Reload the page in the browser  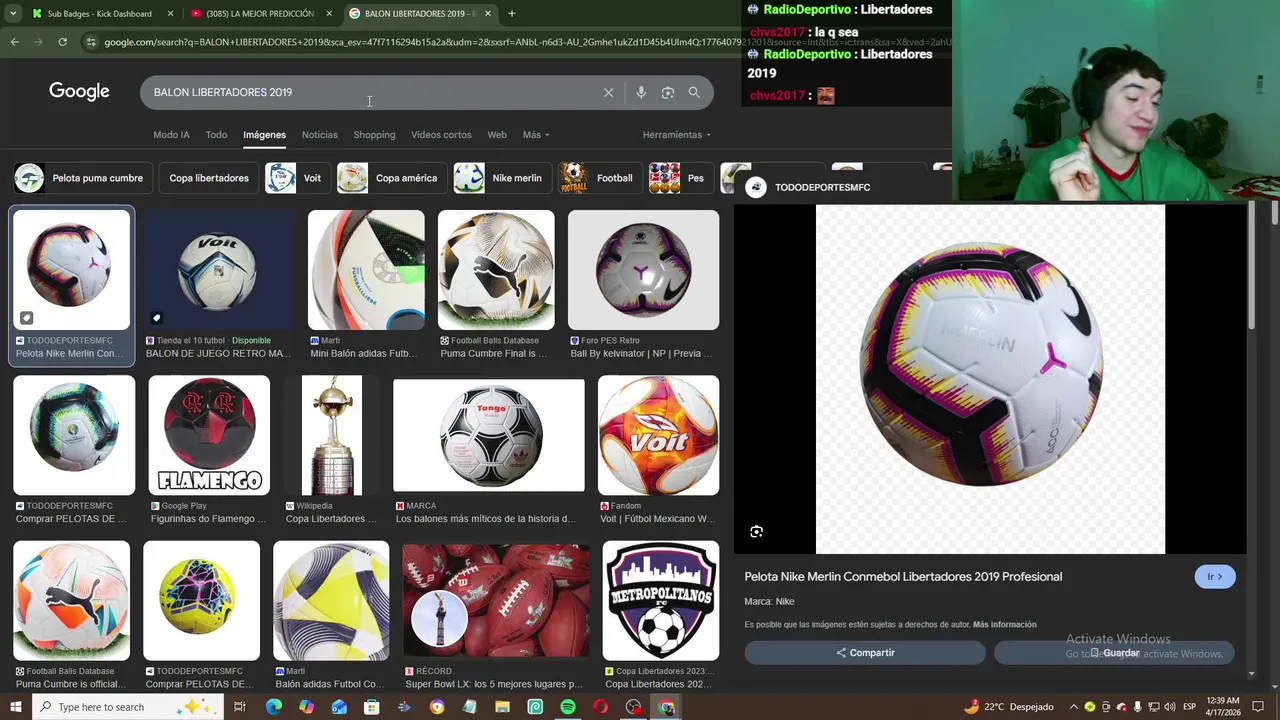coord(62,42)
